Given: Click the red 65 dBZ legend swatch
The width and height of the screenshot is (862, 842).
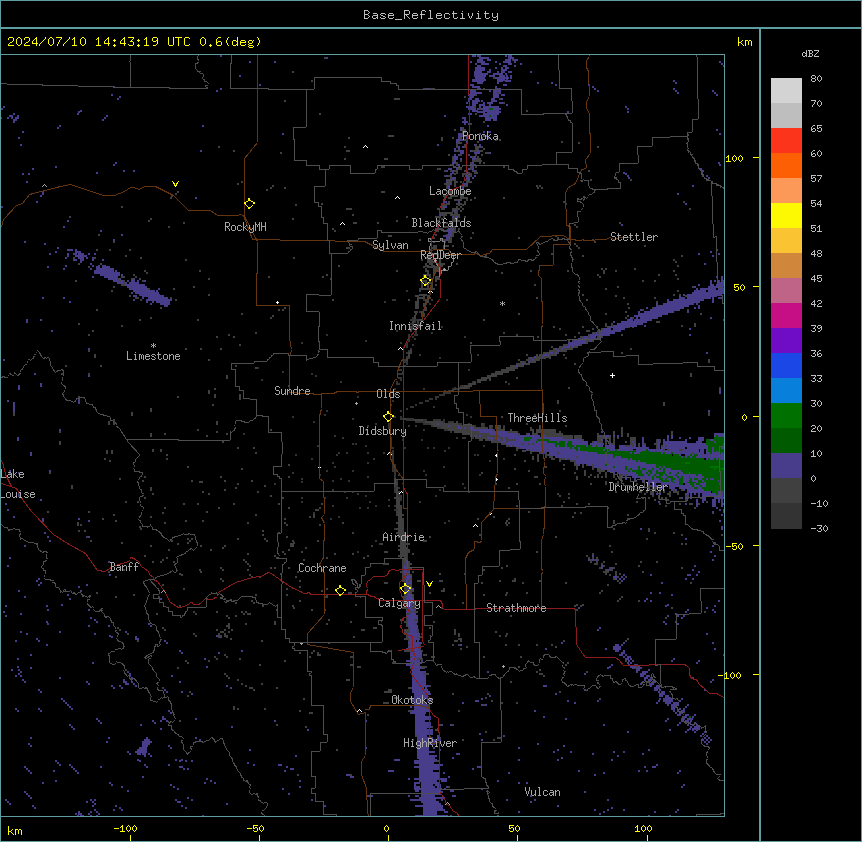Looking at the screenshot, I should point(786,141).
